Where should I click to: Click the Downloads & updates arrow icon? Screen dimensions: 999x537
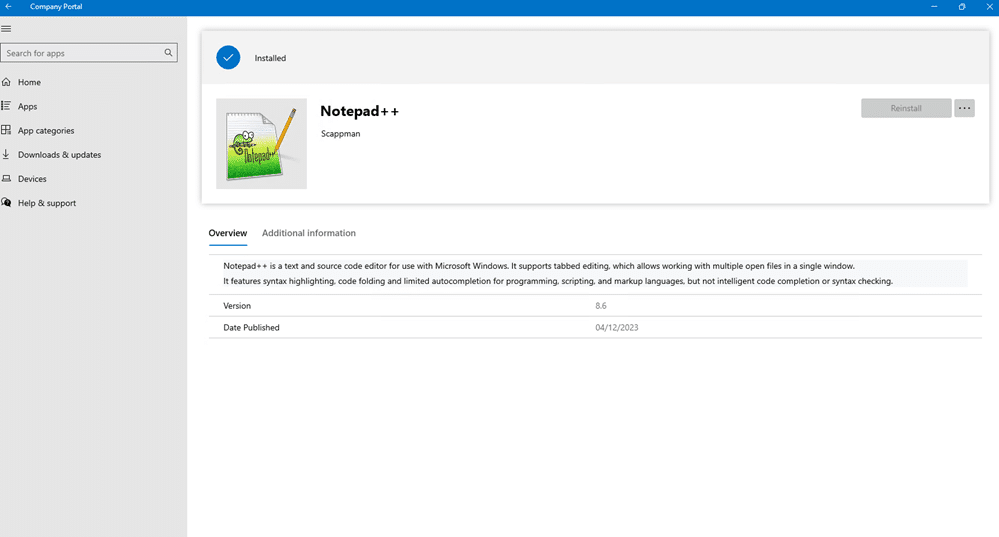click(6, 154)
